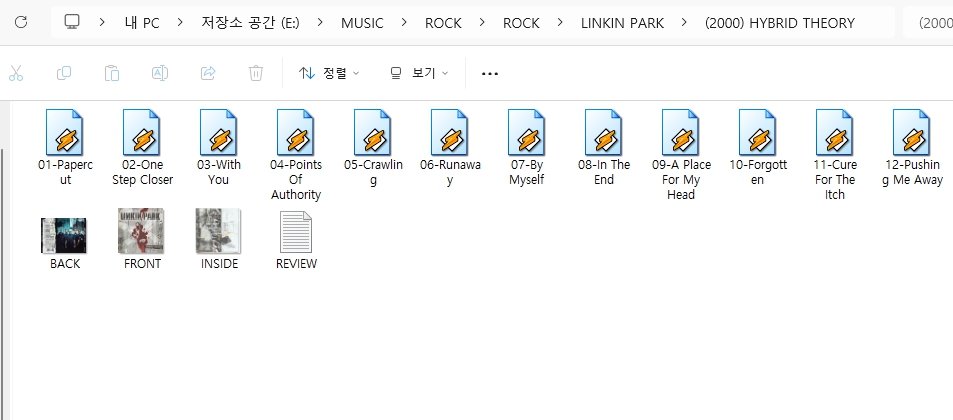Image resolution: width=953 pixels, height=420 pixels.
Task: Click the Share icon in toolbar
Action: tap(208, 73)
